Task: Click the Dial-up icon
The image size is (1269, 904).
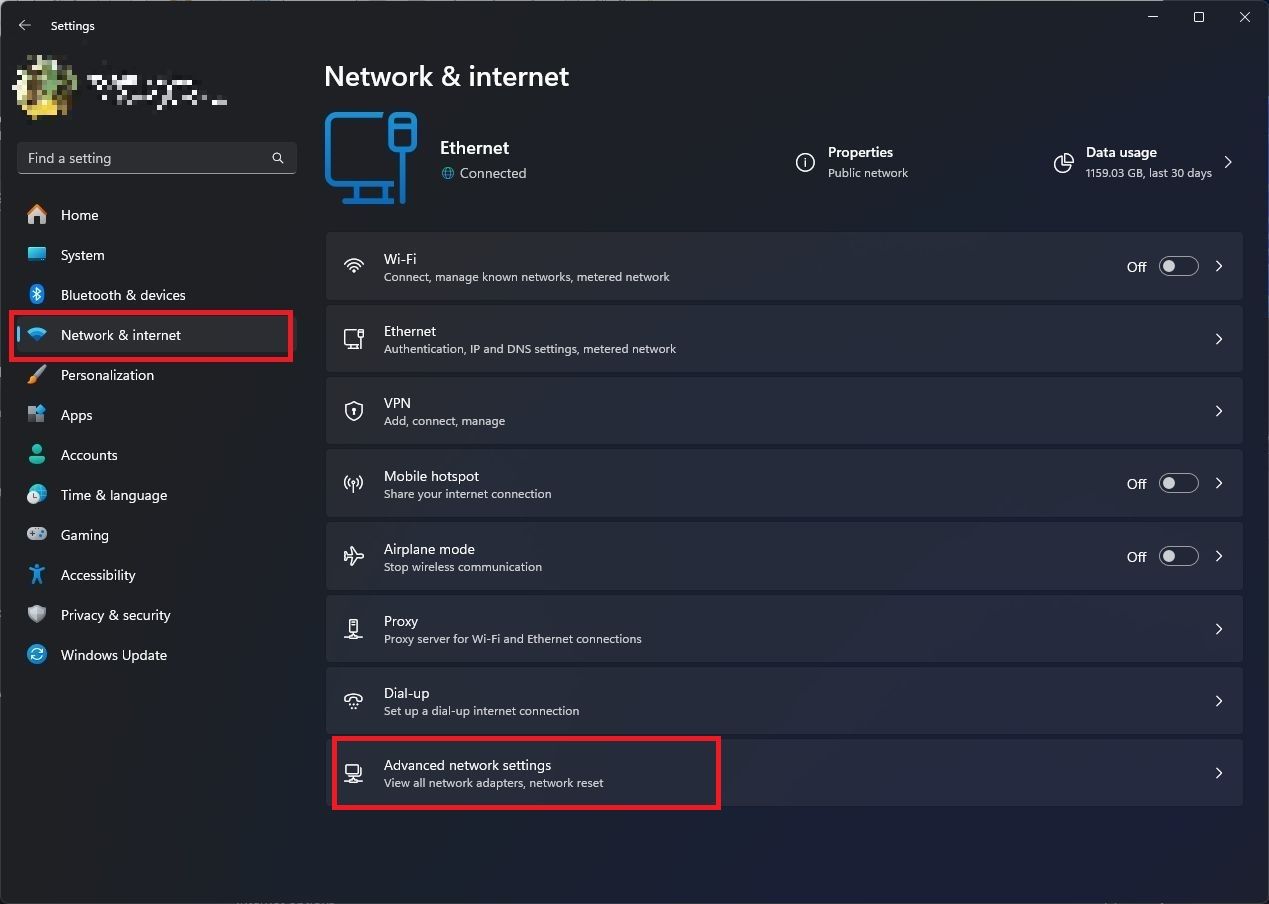Action: pyautogui.click(x=353, y=700)
